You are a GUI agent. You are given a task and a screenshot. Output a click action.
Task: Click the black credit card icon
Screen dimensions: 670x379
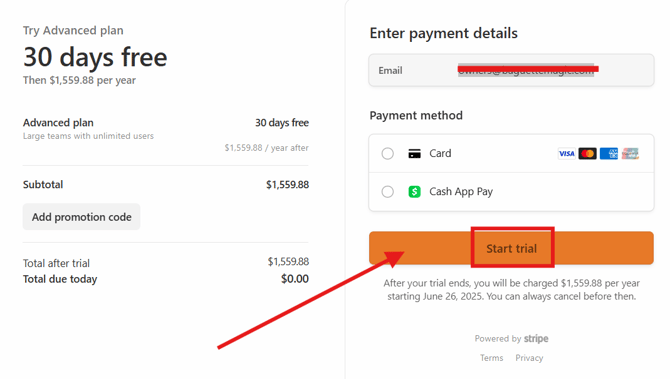[414, 153]
